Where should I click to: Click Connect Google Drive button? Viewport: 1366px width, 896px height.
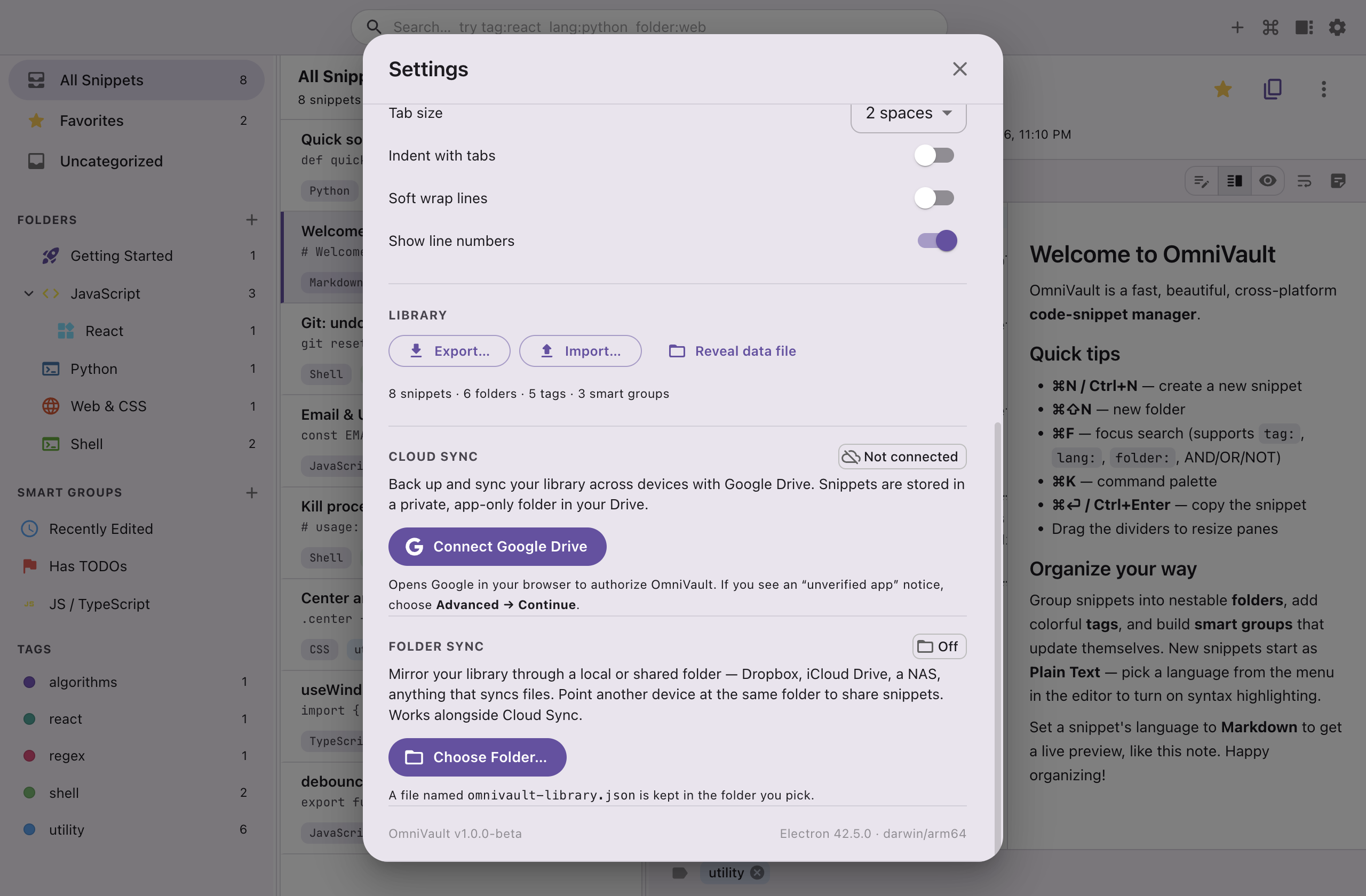[x=497, y=547]
